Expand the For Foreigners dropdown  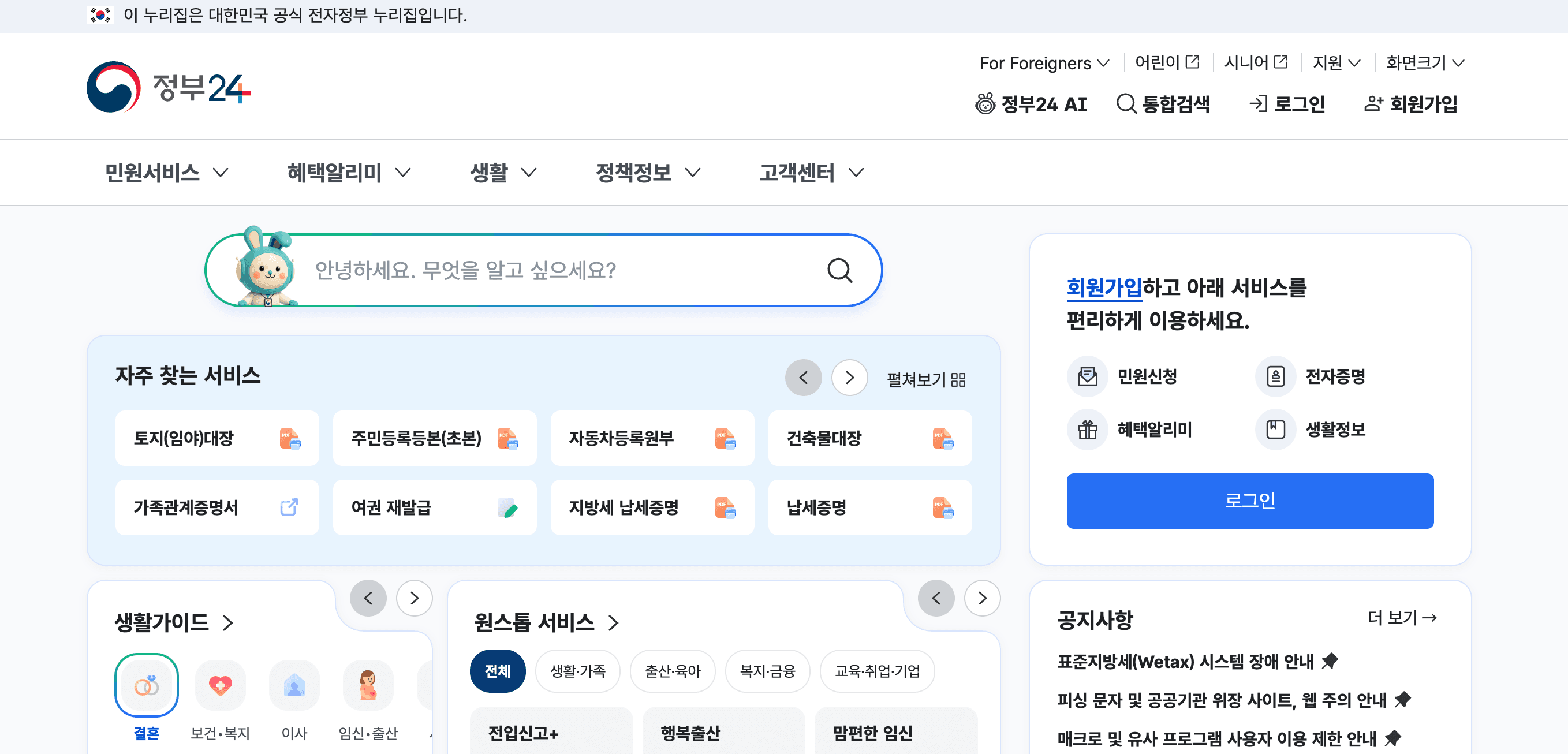coord(1044,63)
